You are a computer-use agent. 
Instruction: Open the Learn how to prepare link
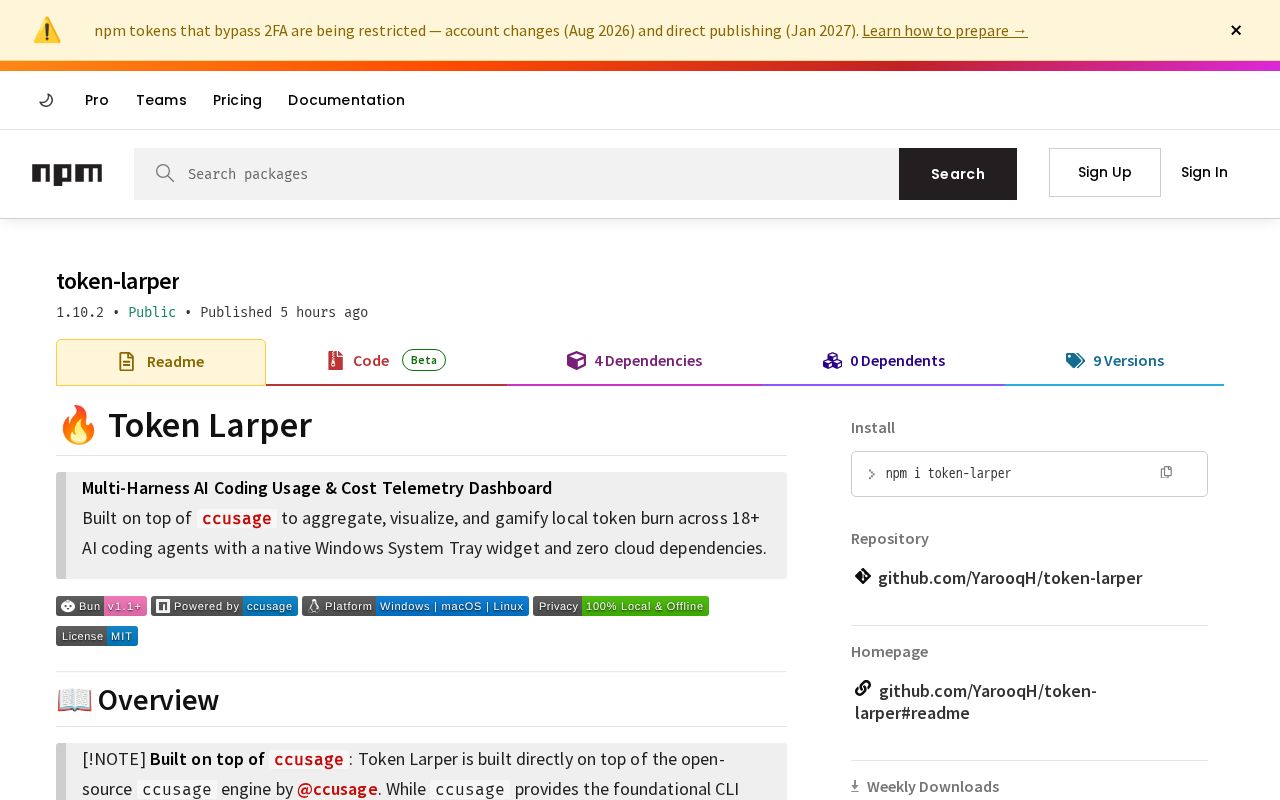click(x=944, y=30)
